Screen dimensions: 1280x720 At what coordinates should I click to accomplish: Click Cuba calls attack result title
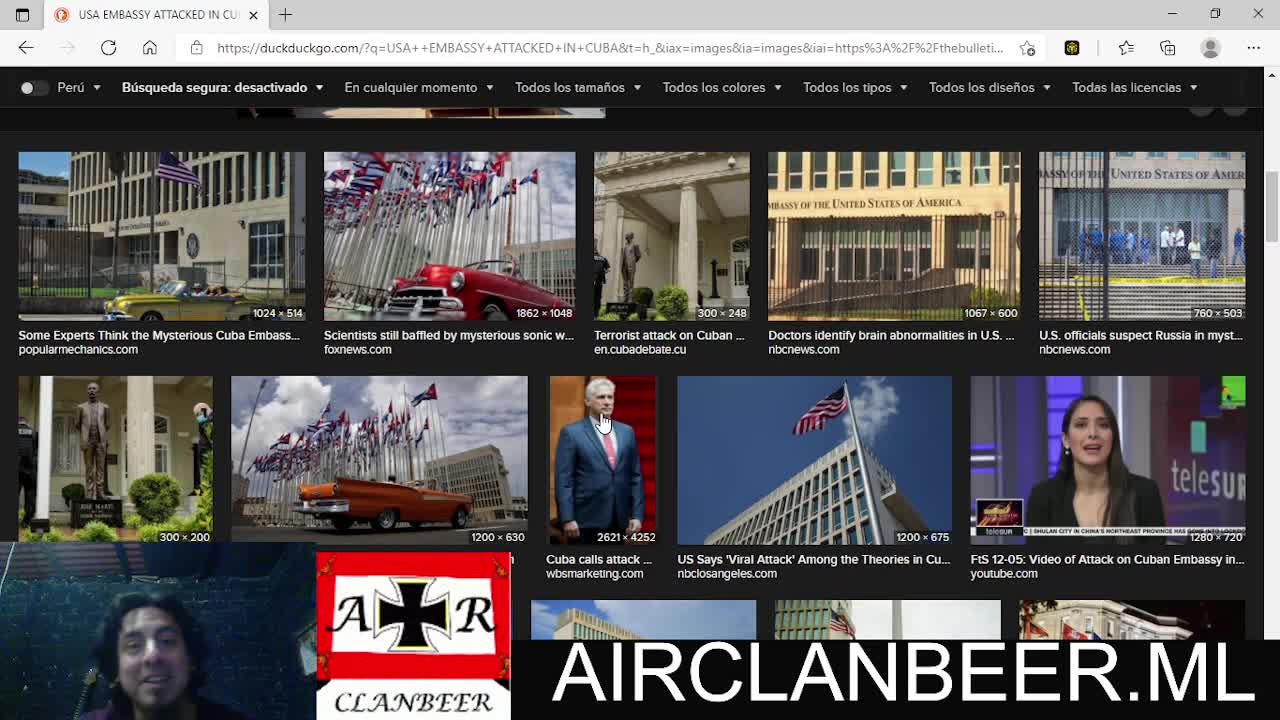tap(599, 559)
